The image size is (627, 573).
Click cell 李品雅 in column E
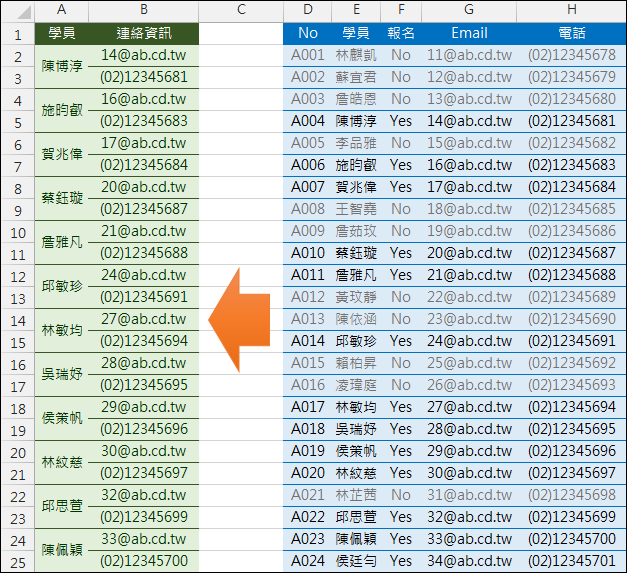356,143
